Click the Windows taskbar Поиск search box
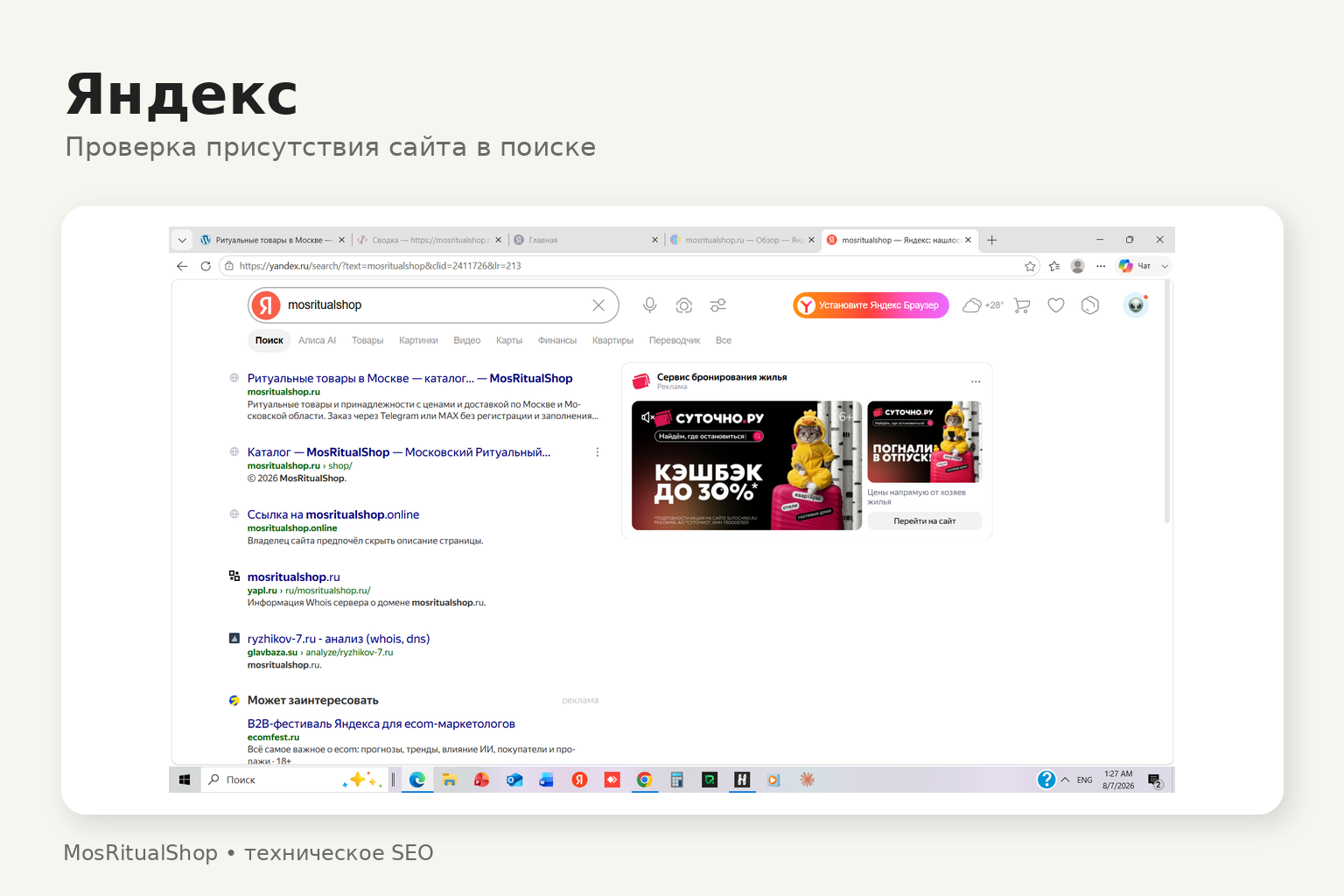 coord(294,780)
